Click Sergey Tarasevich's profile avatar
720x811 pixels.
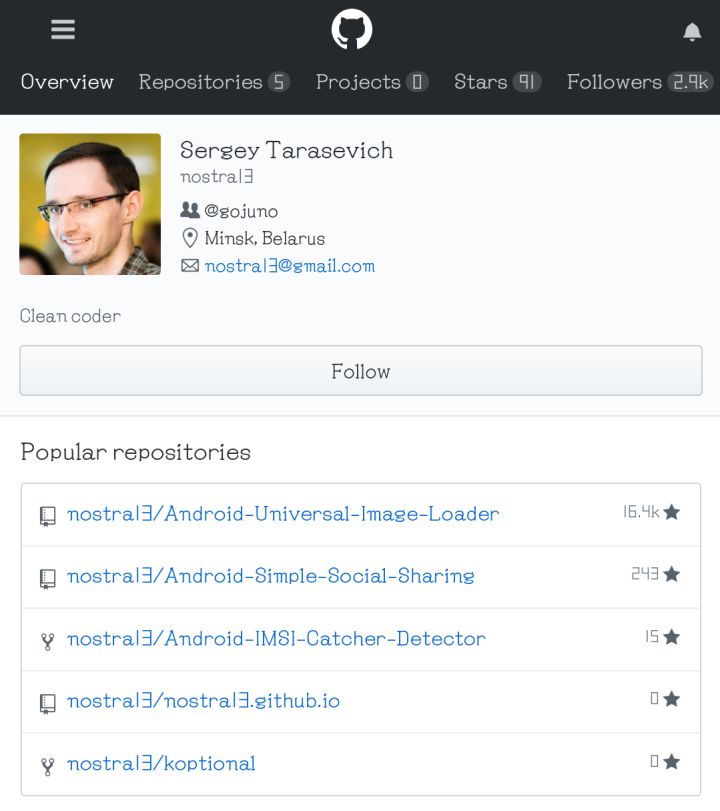click(90, 204)
